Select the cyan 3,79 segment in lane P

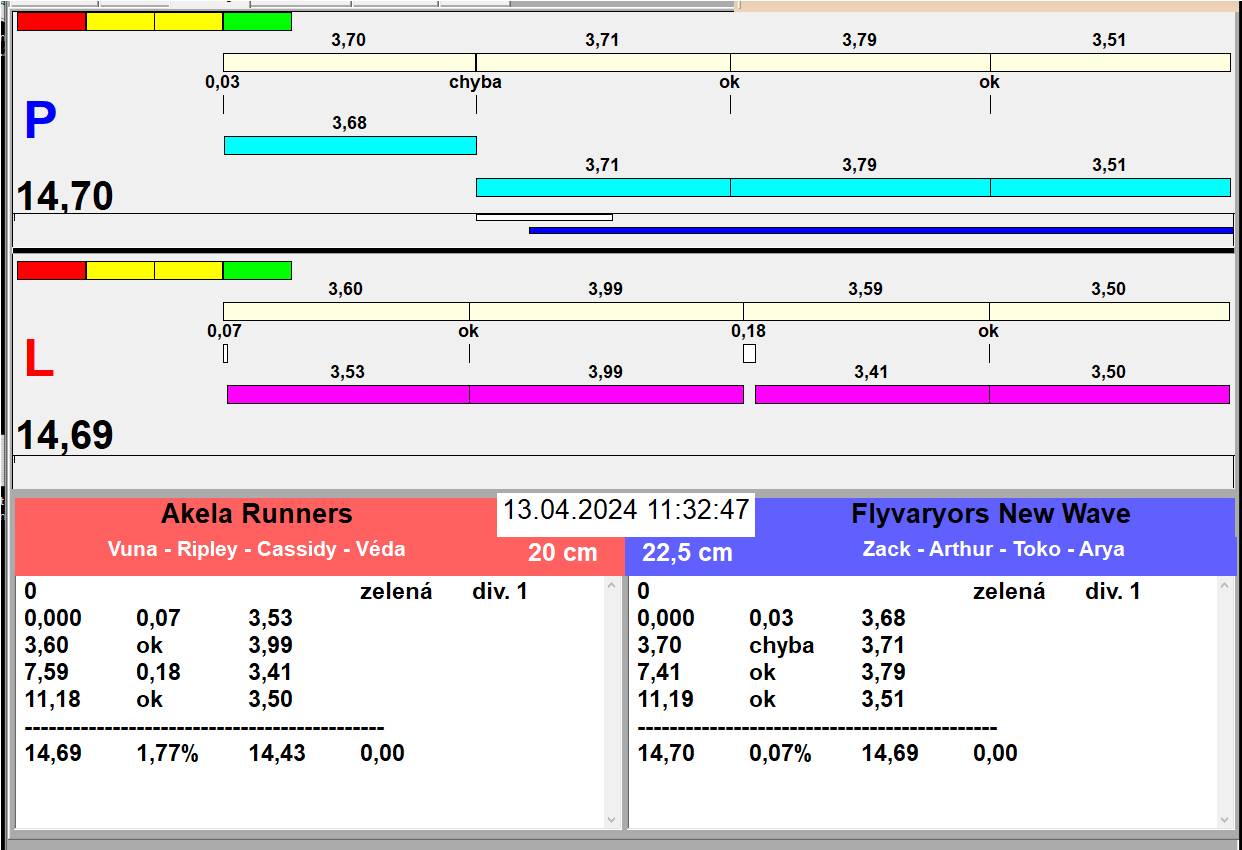pyautogui.click(x=860, y=187)
